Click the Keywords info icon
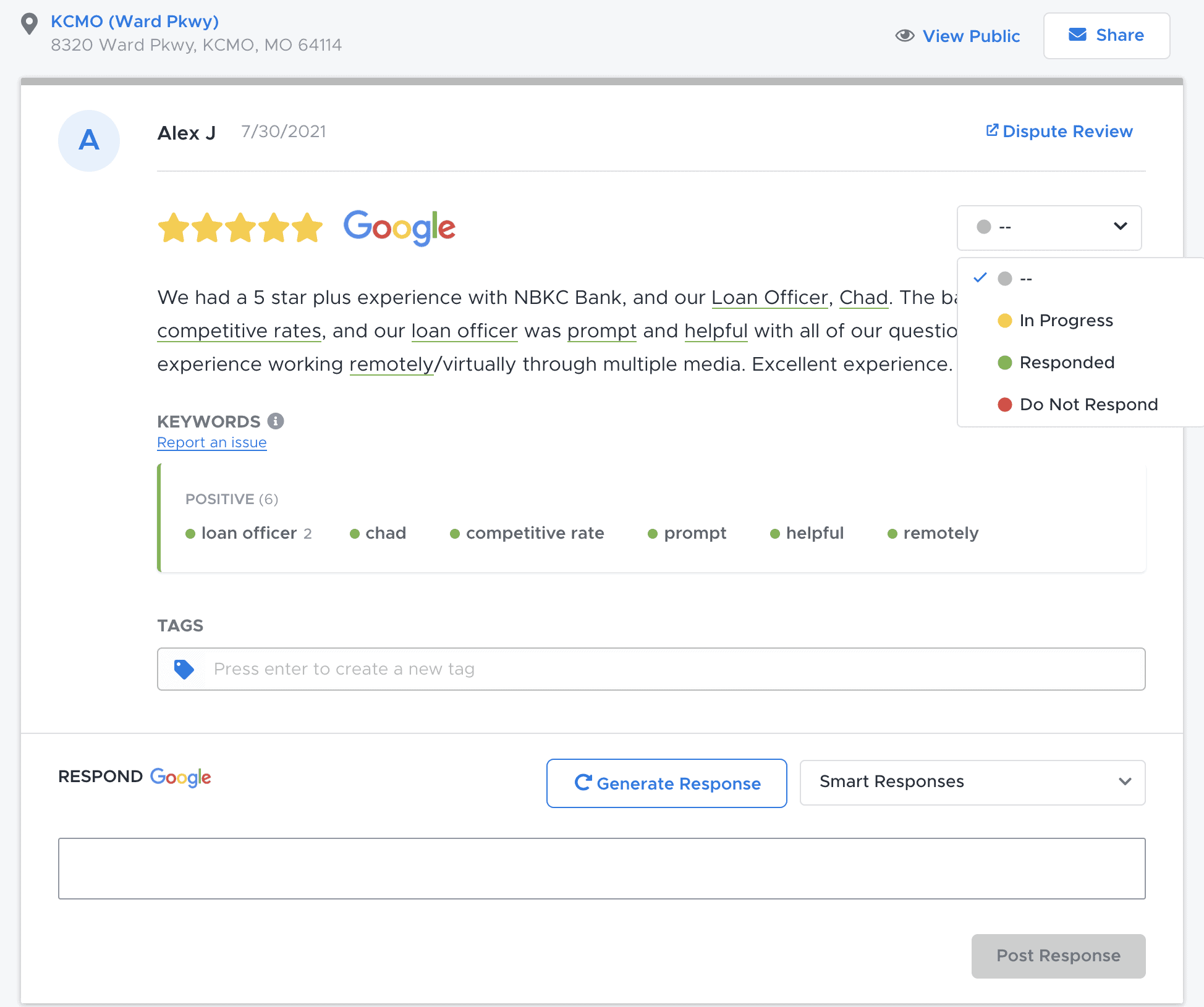Viewport: 1204px width, 1007px height. [276, 421]
